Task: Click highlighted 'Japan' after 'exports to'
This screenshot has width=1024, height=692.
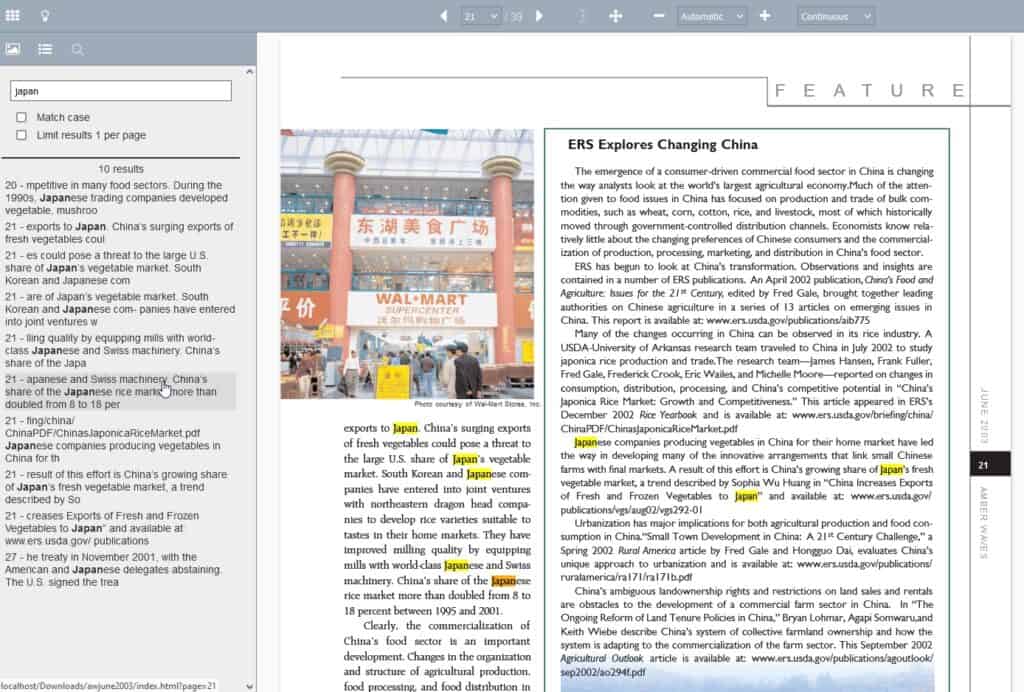Action: (x=406, y=428)
